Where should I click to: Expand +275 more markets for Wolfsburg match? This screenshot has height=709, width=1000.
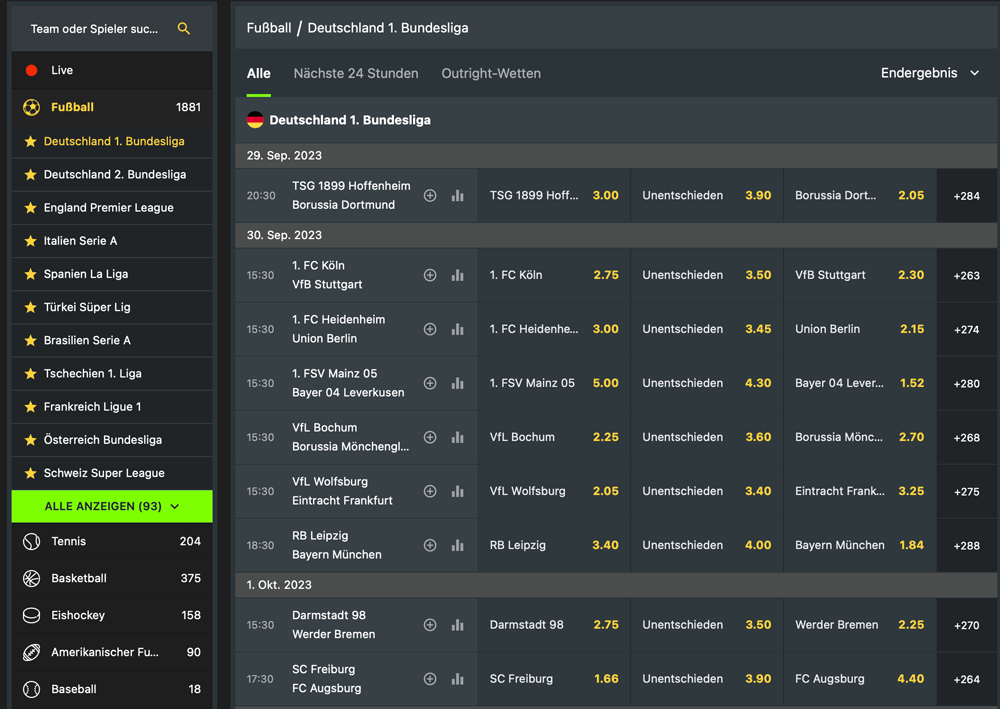pos(966,492)
